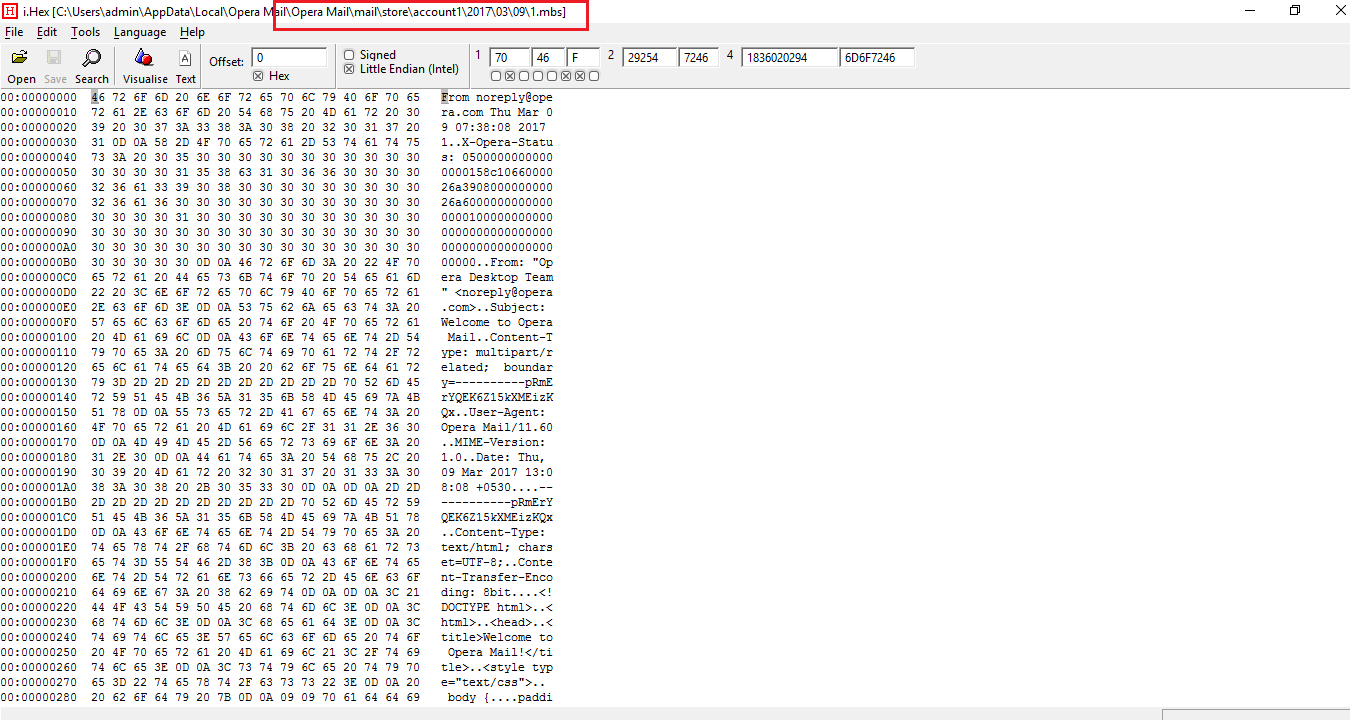Click offset label 00:00000100
This screenshot has height=720, width=1350.
pyautogui.click(x=38, y=337)
